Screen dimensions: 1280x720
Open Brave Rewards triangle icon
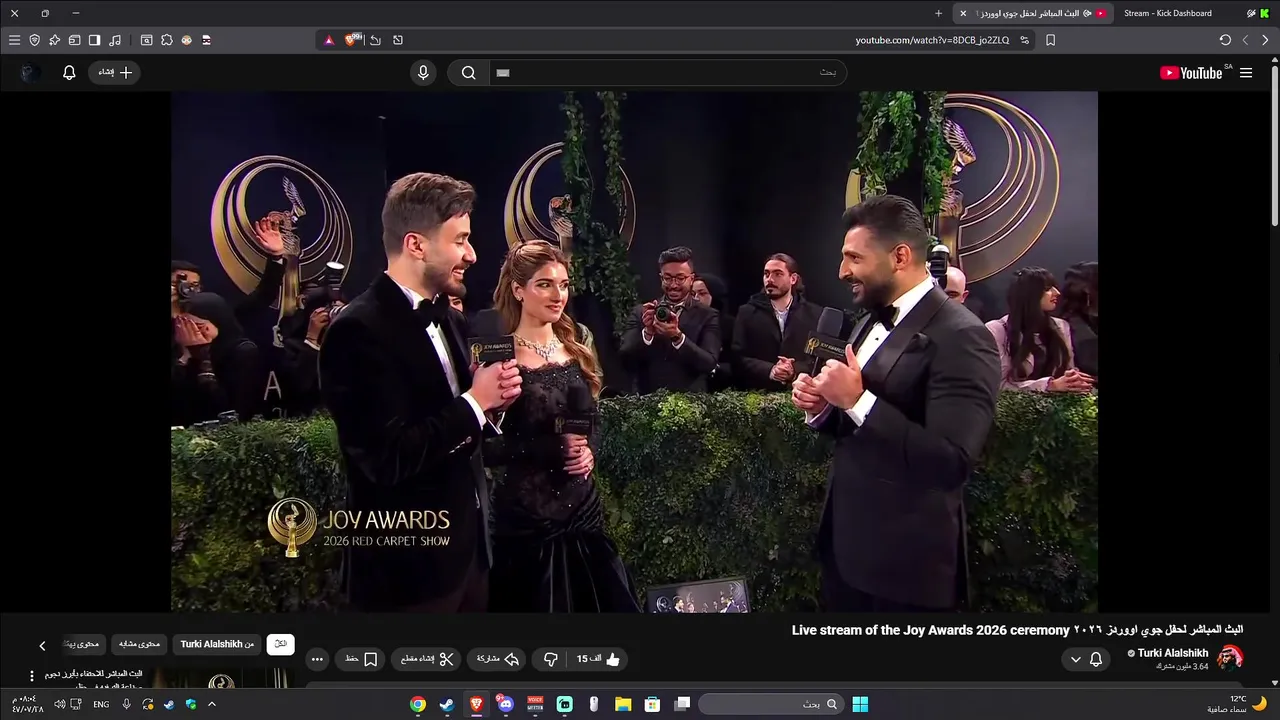coord(329,40)
